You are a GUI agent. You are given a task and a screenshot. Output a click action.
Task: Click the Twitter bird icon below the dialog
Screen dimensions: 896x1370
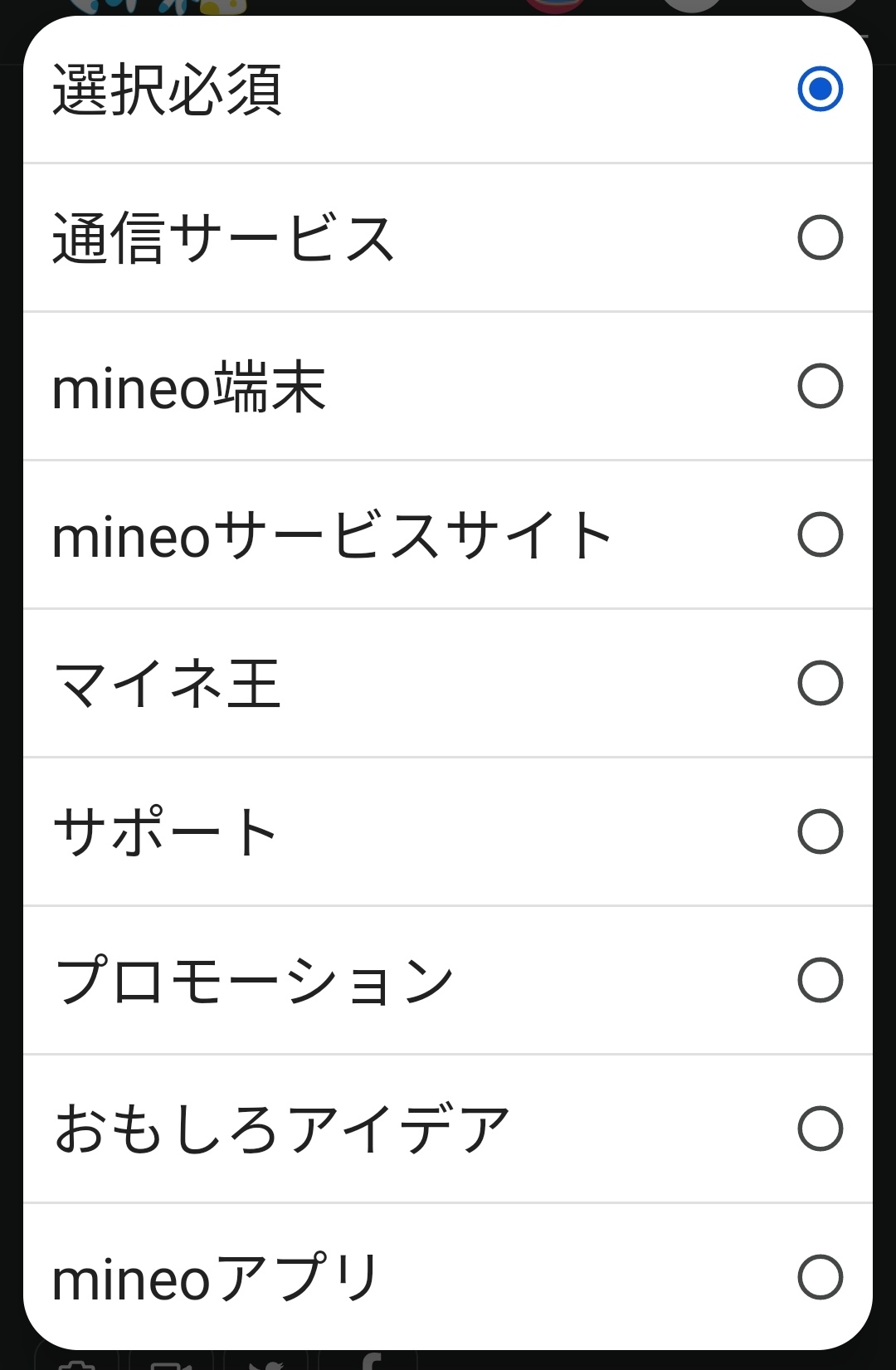pyautogui.click(x=265, y=1363)
